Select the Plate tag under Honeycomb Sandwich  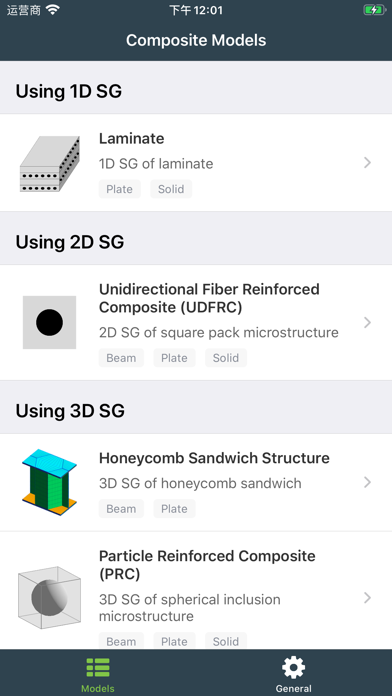pyautogui.click(x=174, y=509)
